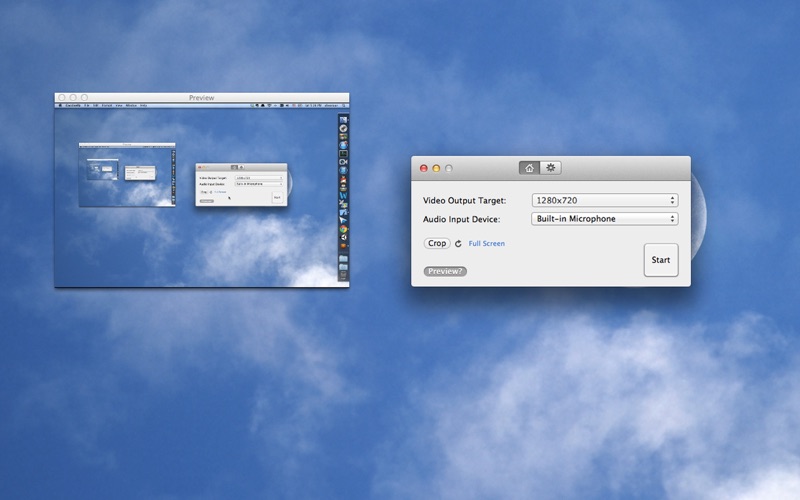The height and width of the screenshot is (500, 800).
Task: Open the Audio Input Device dropdown
Action: tap(605, 219)
